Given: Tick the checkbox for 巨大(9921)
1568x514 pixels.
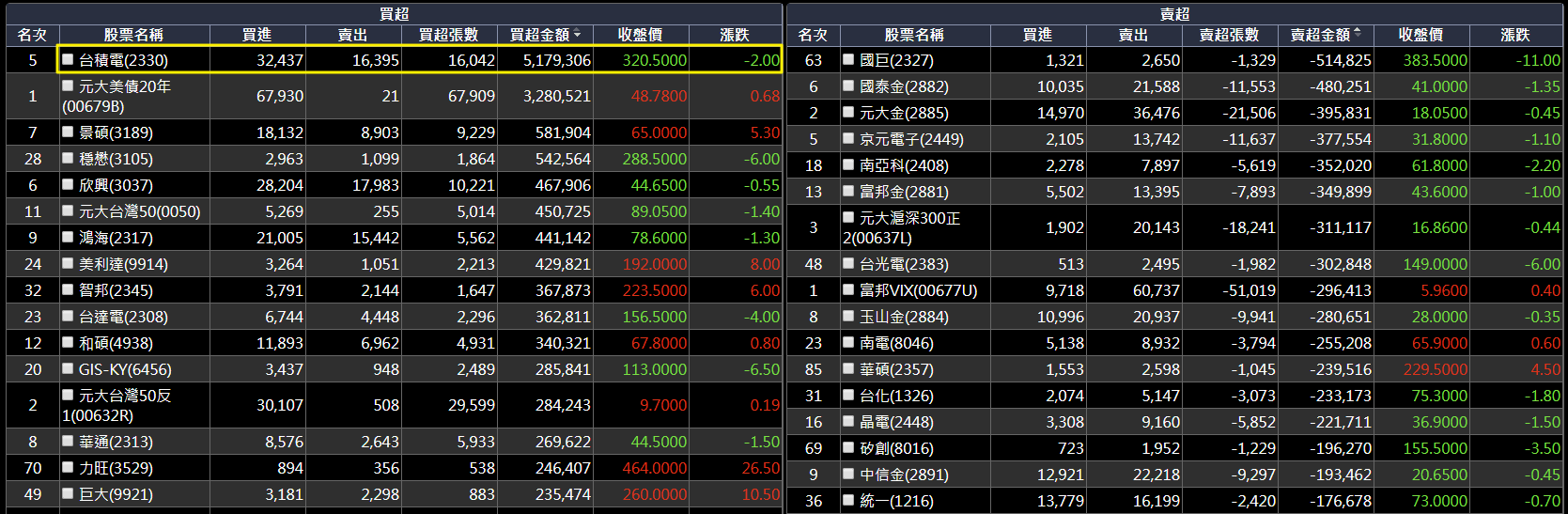Looking at the screenshot, I should [x=68, y=493].
